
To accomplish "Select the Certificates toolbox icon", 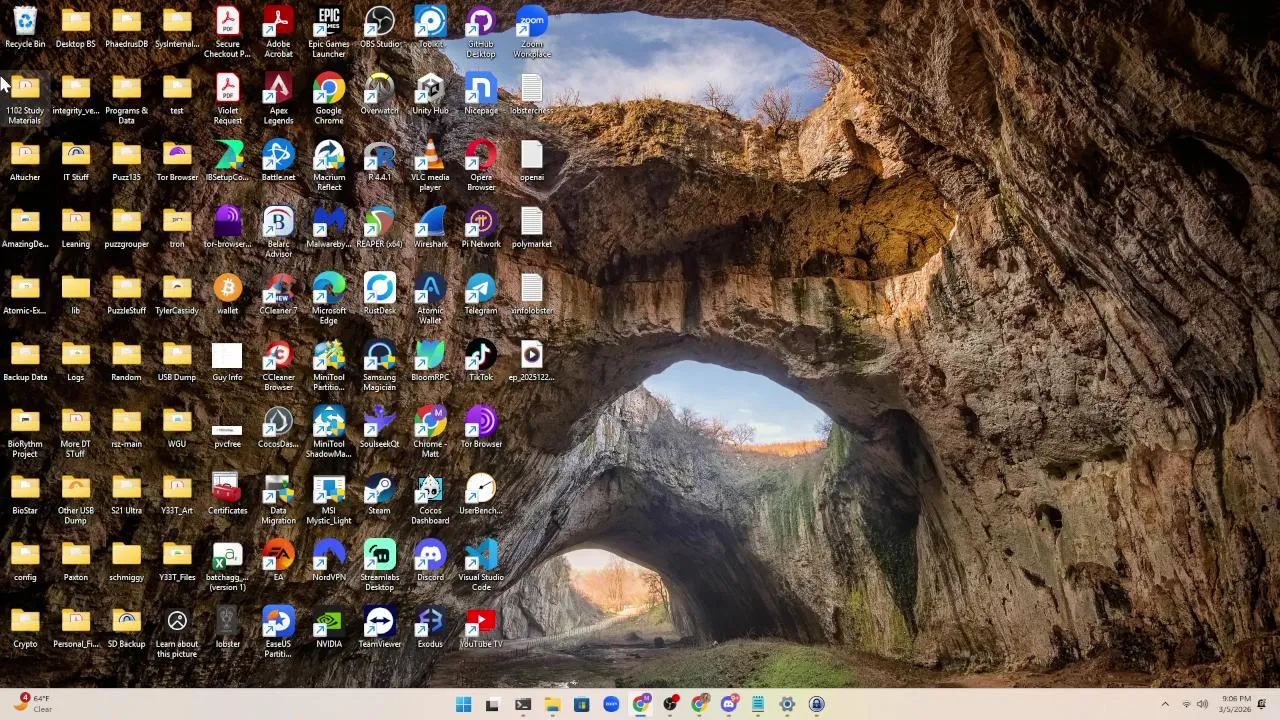I will tap(227, 495).
